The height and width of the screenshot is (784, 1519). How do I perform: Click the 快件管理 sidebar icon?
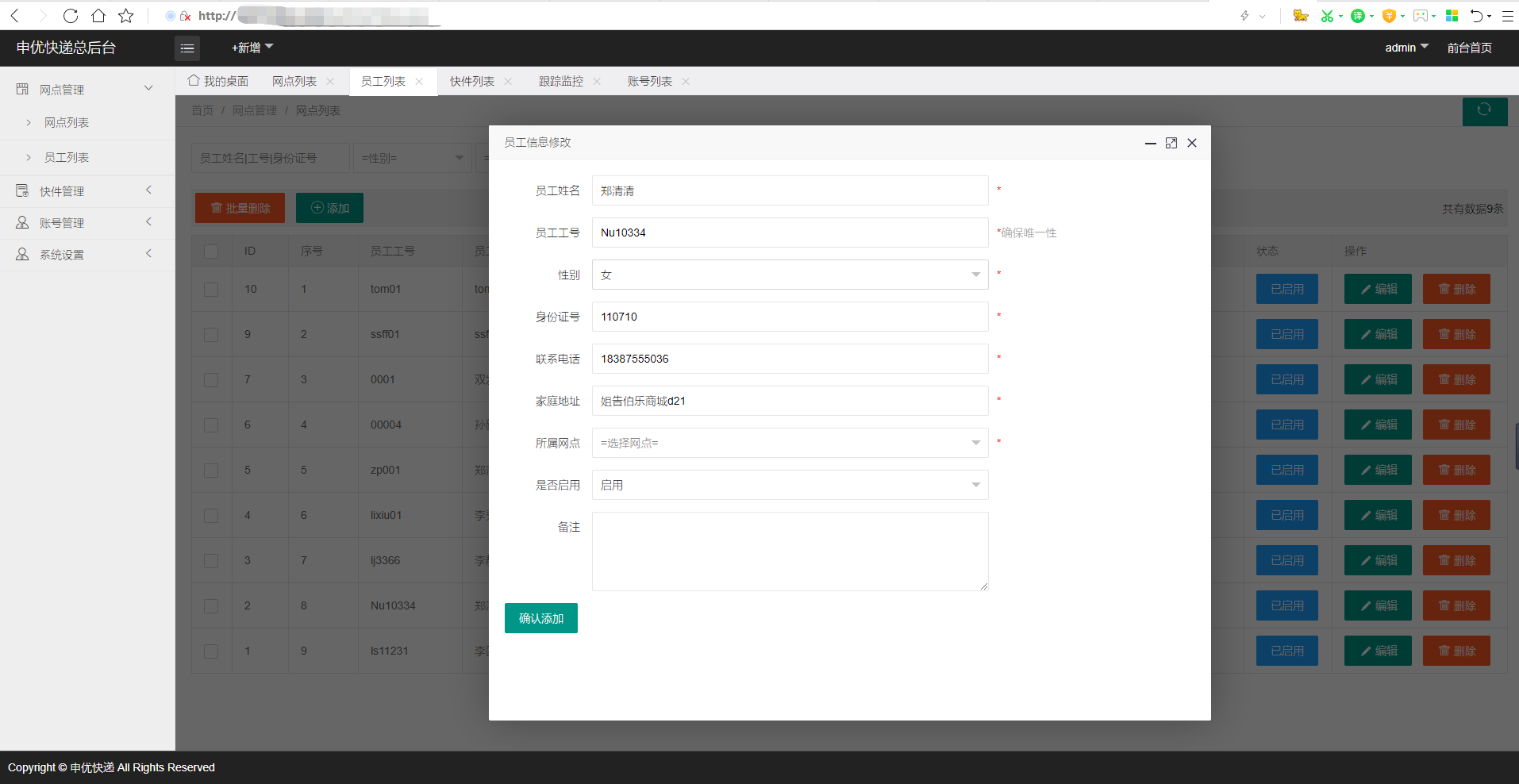pyautogui.click(x=22, y=190)
